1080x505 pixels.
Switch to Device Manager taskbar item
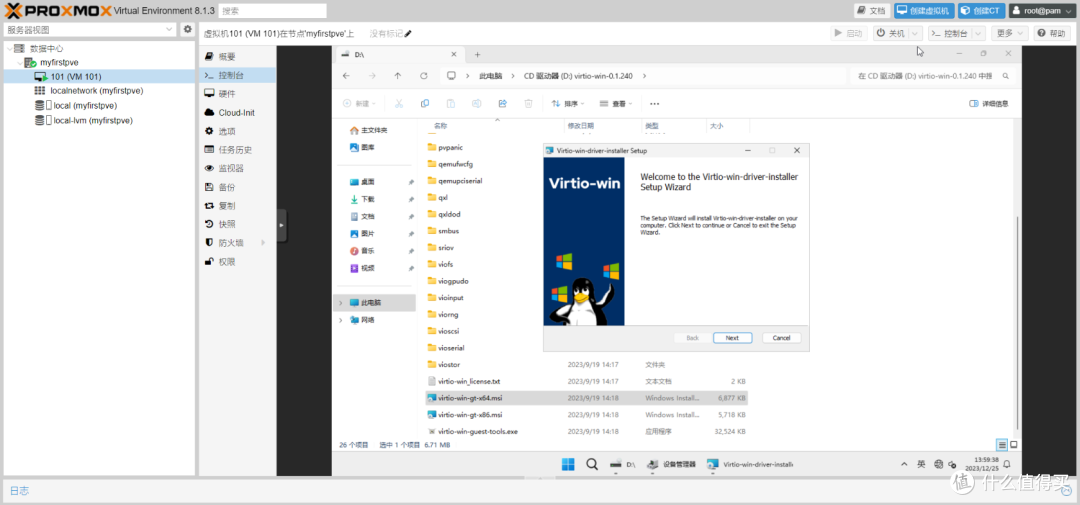[x=672, y=464]
